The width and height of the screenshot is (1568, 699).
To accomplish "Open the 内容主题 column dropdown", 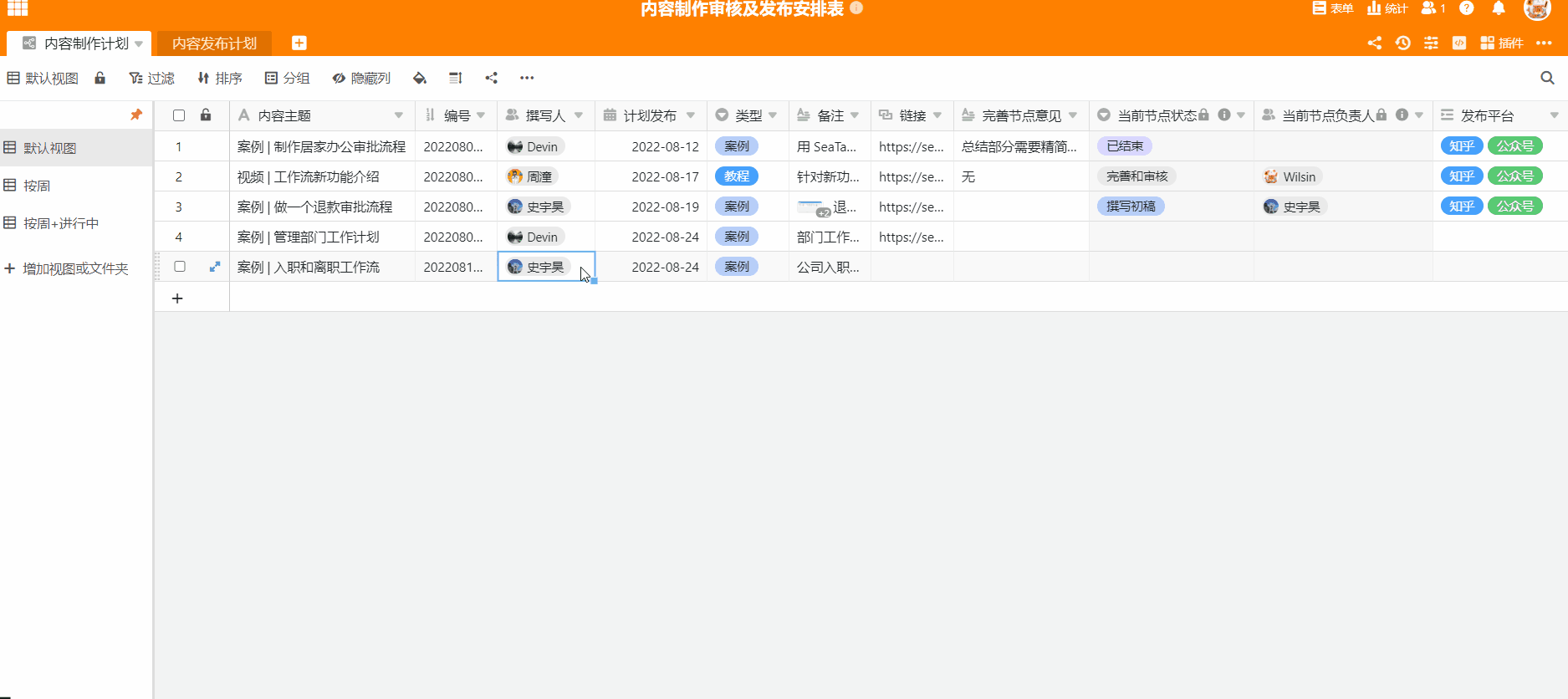I will (399, 115).
